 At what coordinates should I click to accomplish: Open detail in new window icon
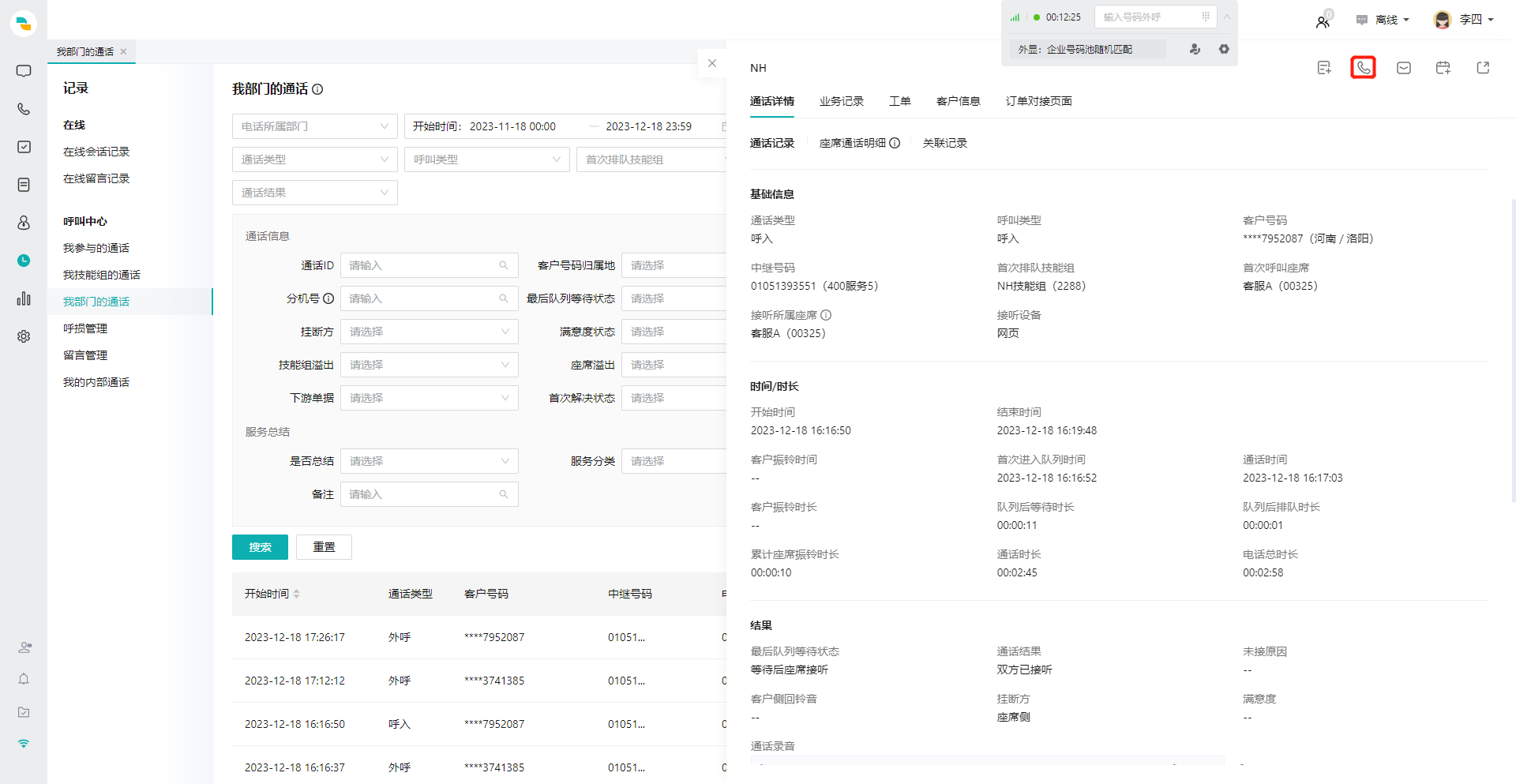point(1483,68)
